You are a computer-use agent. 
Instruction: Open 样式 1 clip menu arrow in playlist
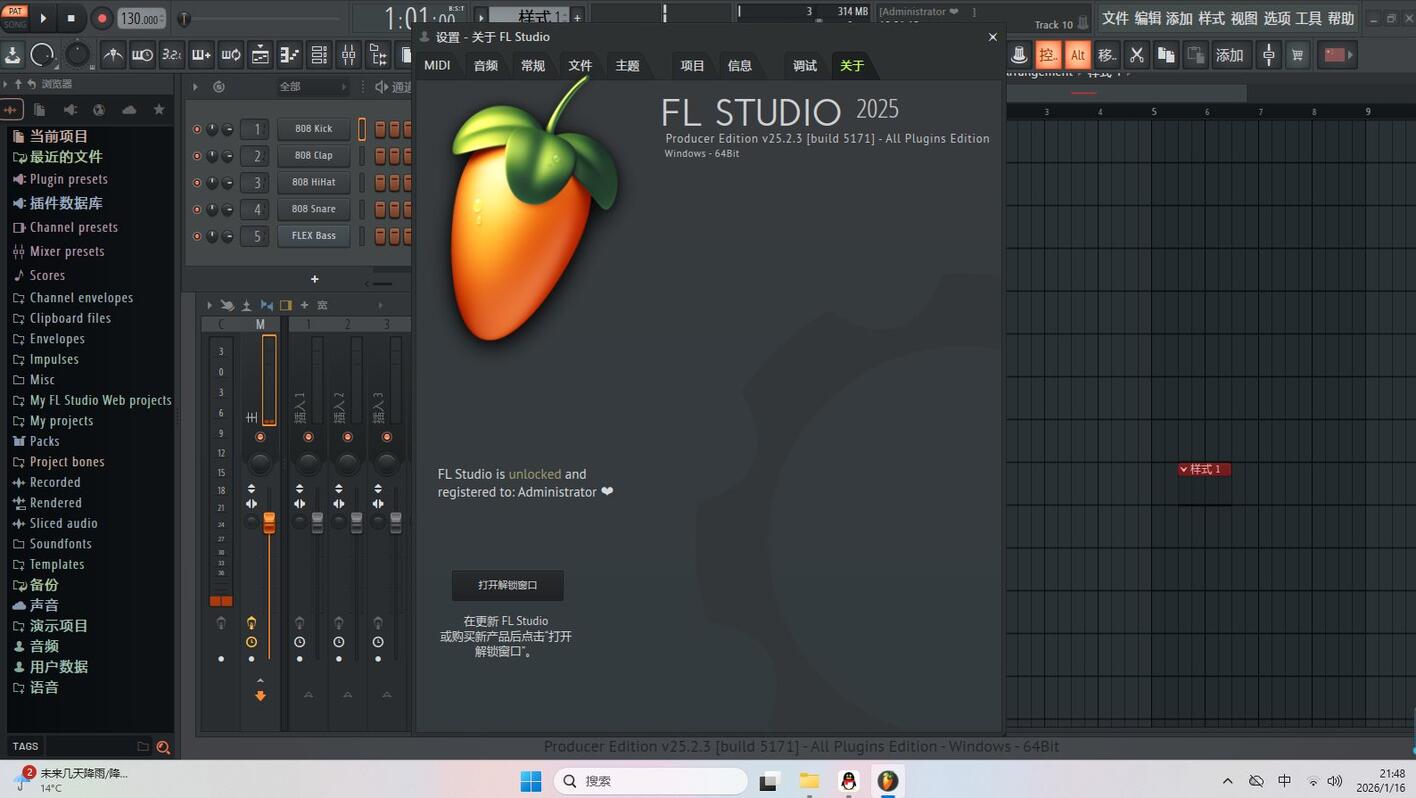point(1184,469)
